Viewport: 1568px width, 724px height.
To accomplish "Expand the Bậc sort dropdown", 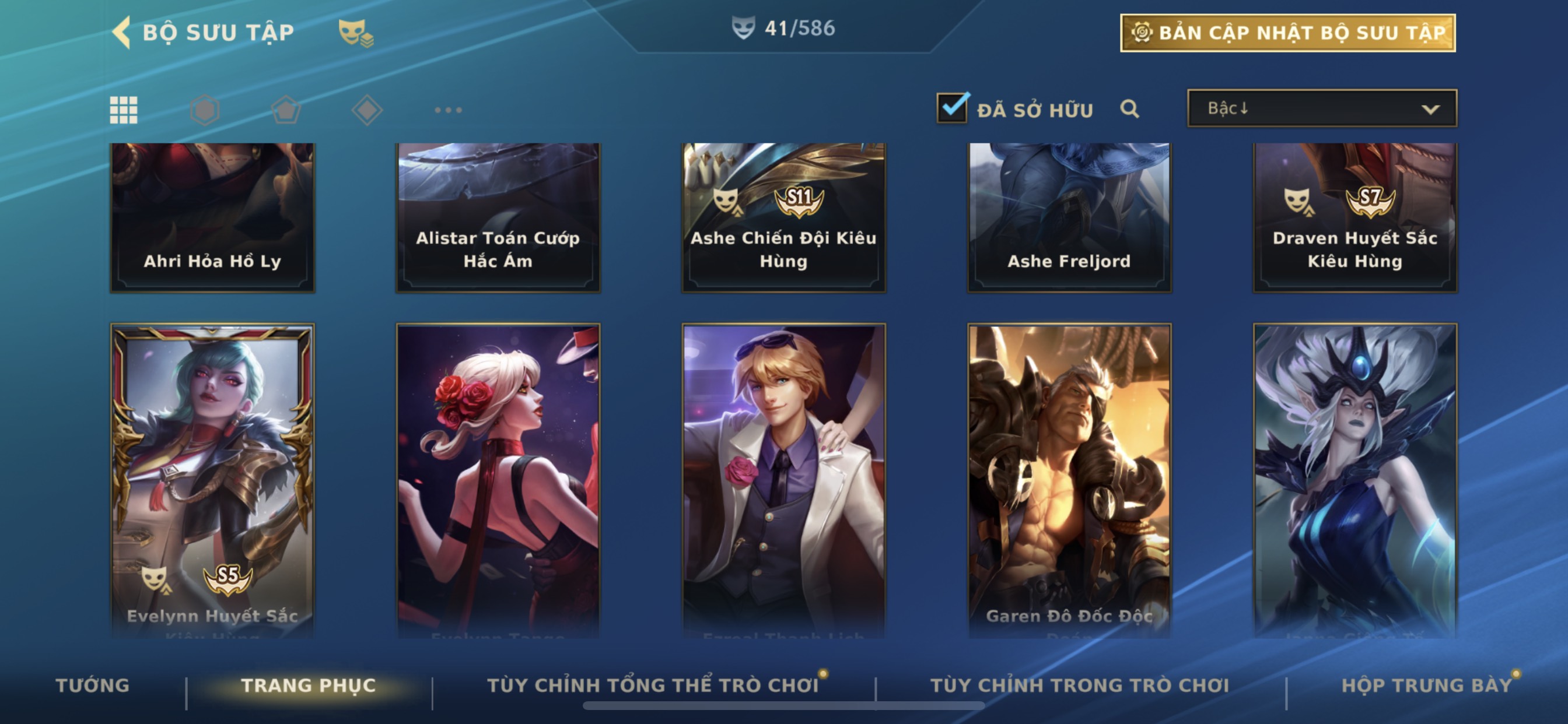I will coord(1322,108).
